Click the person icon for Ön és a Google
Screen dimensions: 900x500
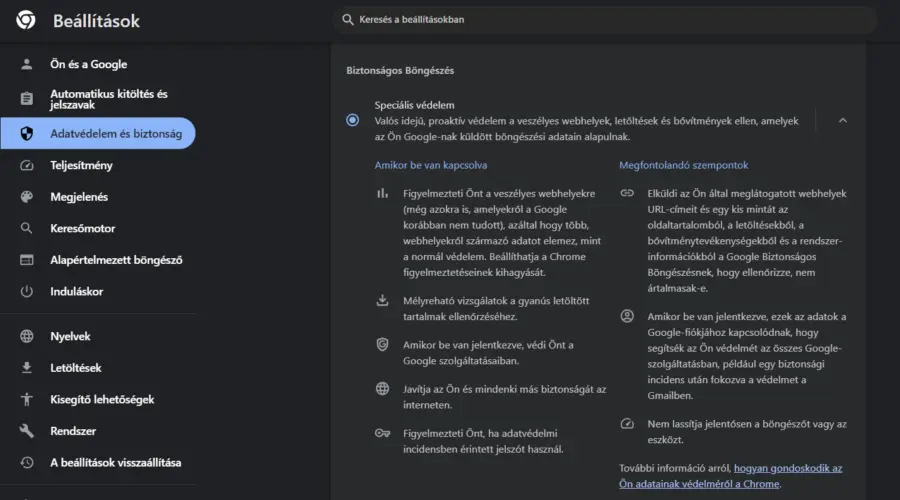pos(27,64)
